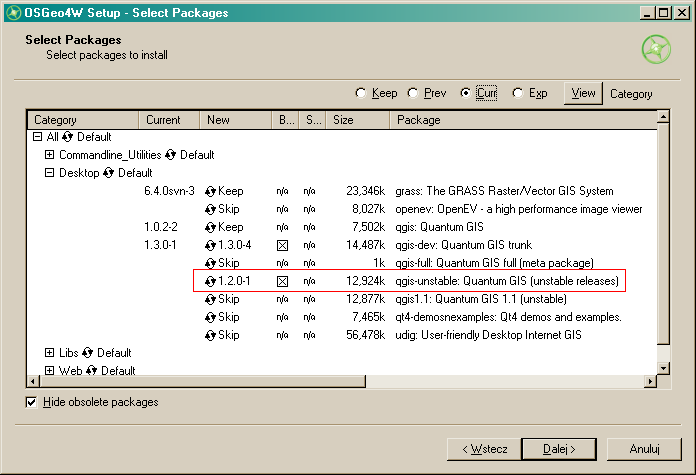Click the Category column header
The width and height of the screenshot is (696, 475).
click(x=83, y=120)
